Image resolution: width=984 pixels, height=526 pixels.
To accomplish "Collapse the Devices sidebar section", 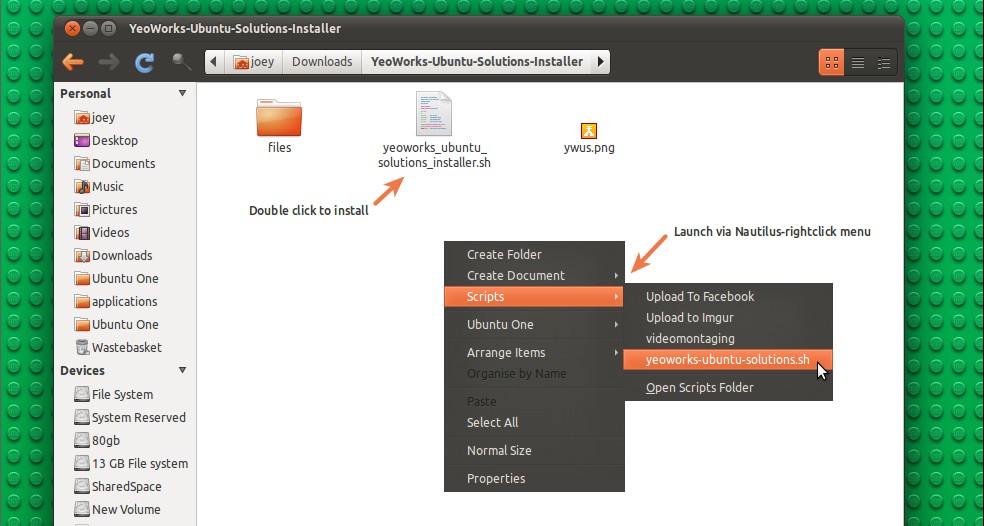I will tap(182, 370).
